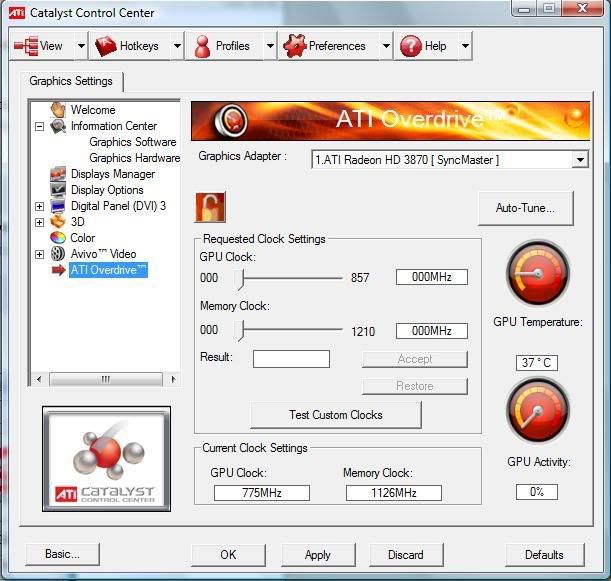Click the greyed Accept button
This screenshot has width=611, height=581.
click(415, 359)
